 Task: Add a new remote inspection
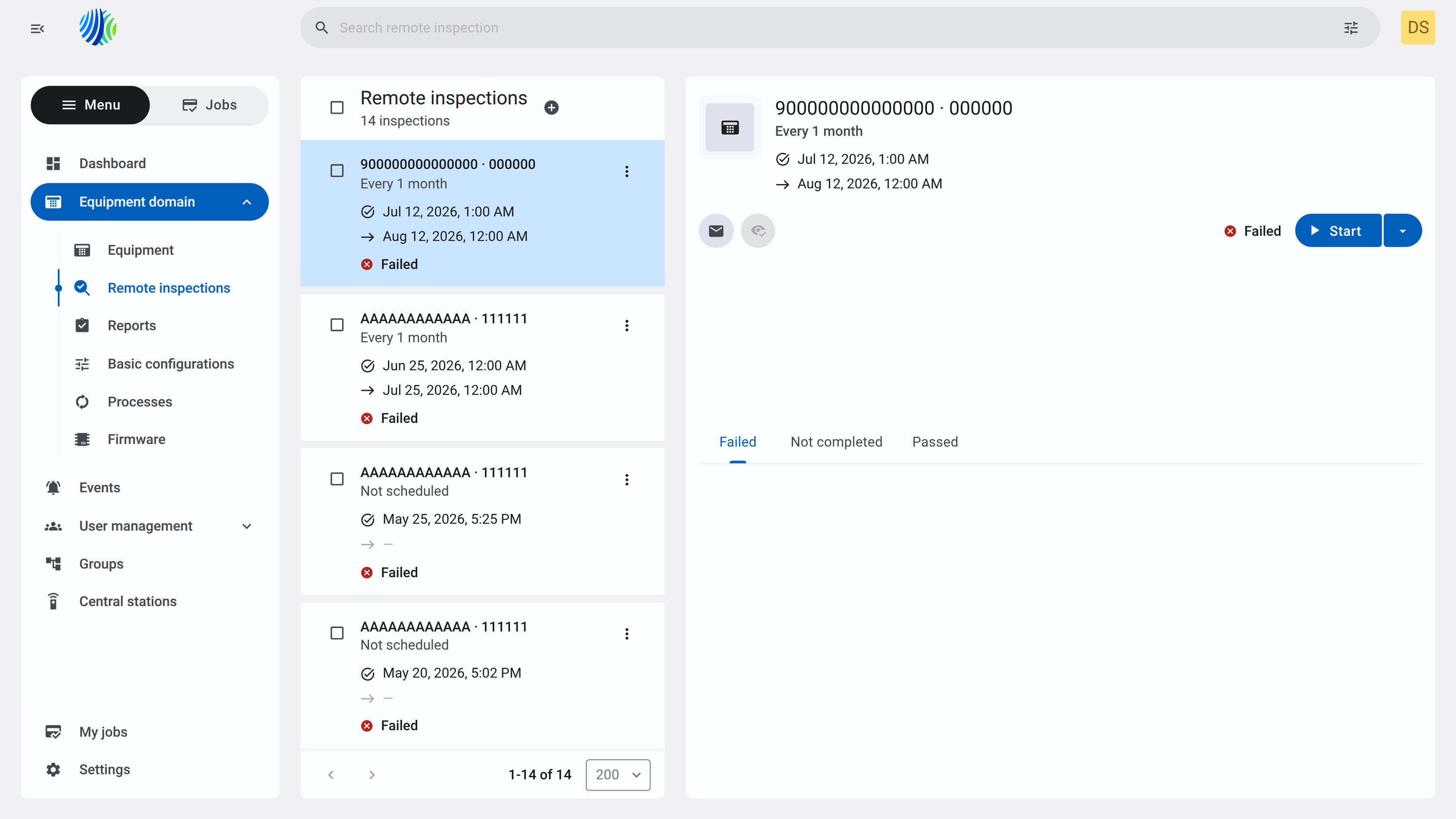click(x=551, y=107)
